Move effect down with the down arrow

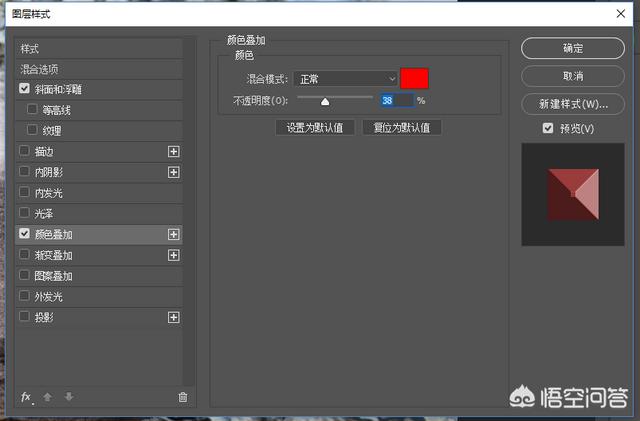(69, 396)
